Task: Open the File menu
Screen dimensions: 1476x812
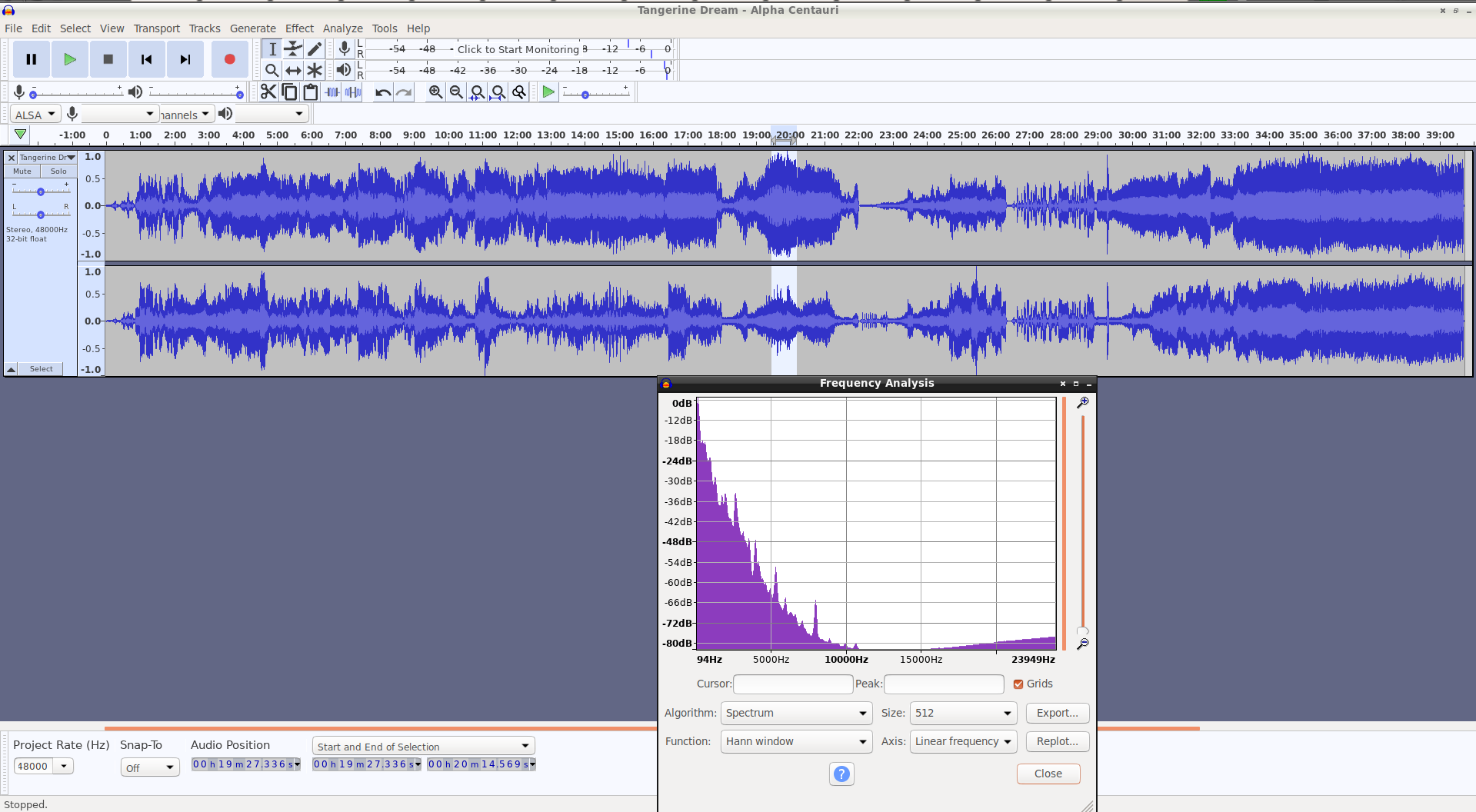Action: coord(13,28)
